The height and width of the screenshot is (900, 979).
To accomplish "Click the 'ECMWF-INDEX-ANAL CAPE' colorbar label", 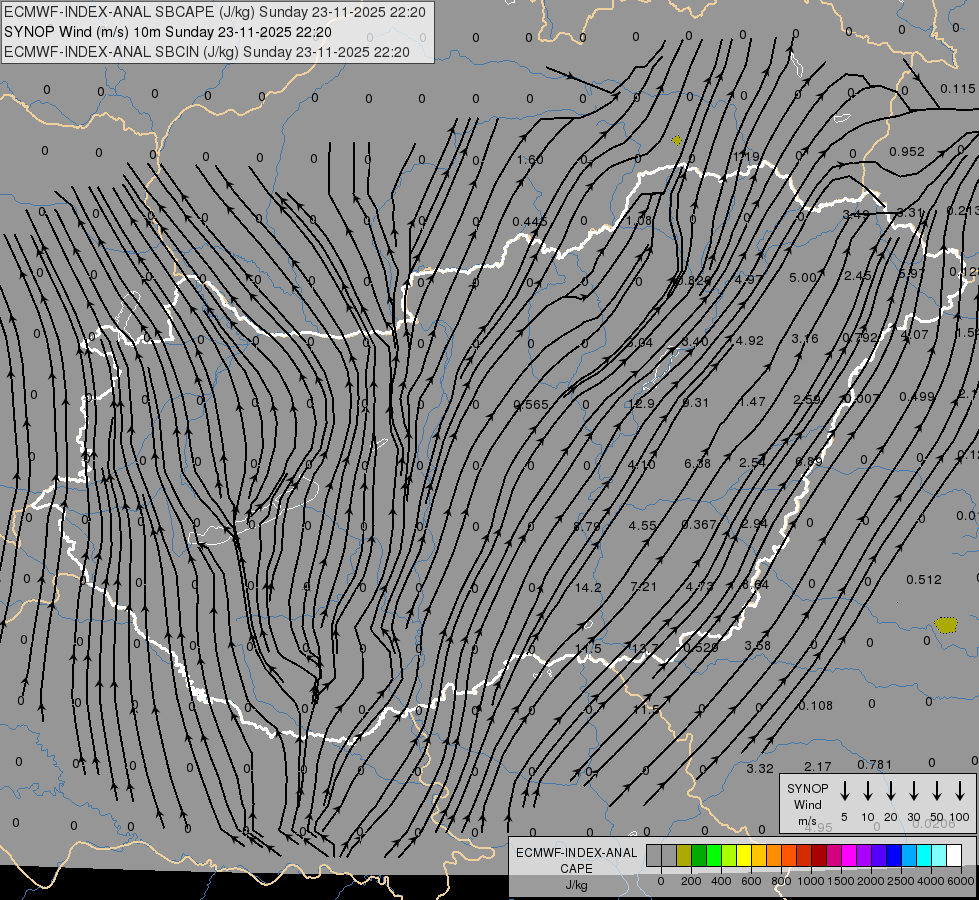I will (576, 861).
